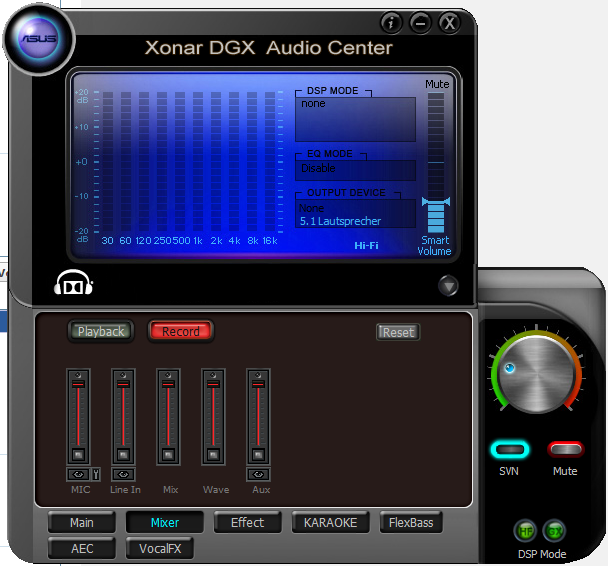This screenshot has width=608, height=566.
Task: Open the information (i) button
Action: 391,23
